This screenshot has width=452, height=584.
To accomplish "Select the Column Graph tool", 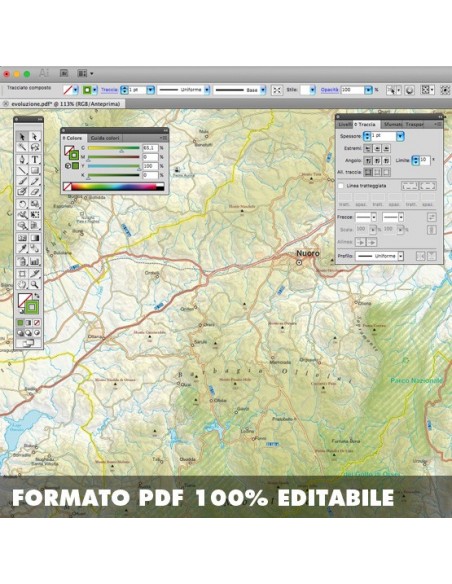I will (x=35, y=261).
